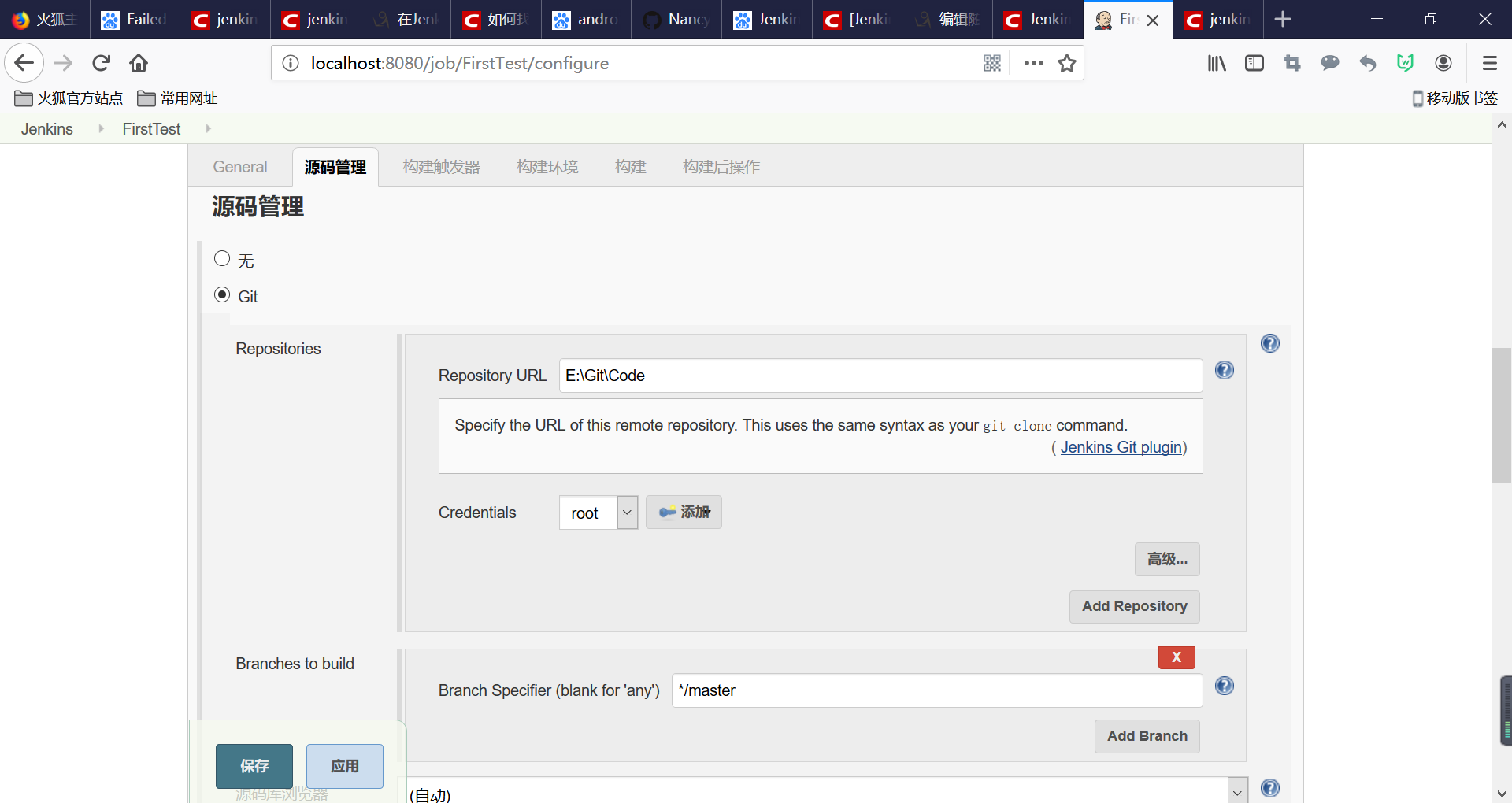This screenshot has width=1512, height=803.
Task: Click the undo arrow toolbar icon
Action: point(1368,63)
